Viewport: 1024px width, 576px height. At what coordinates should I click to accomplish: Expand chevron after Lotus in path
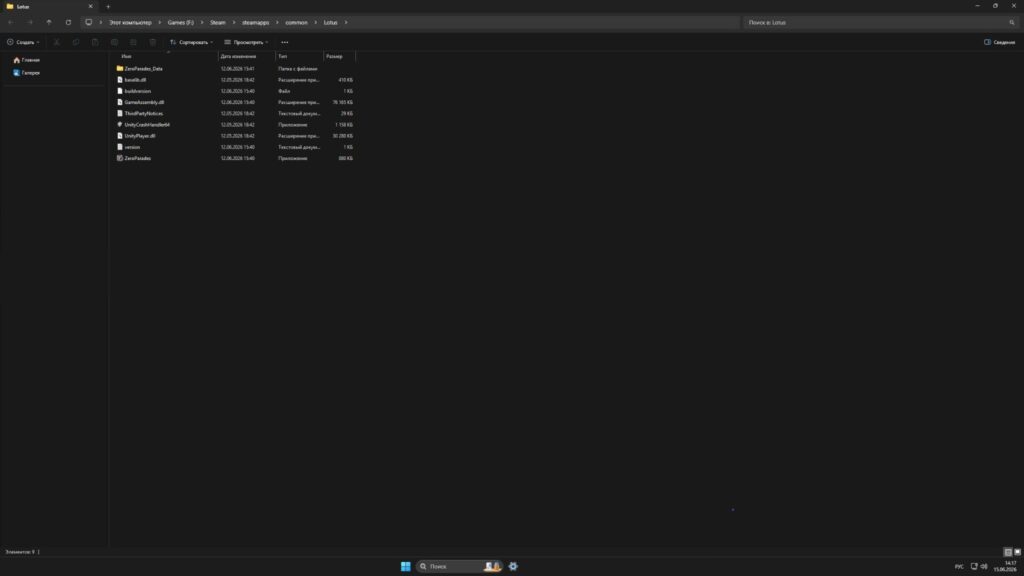345,22
